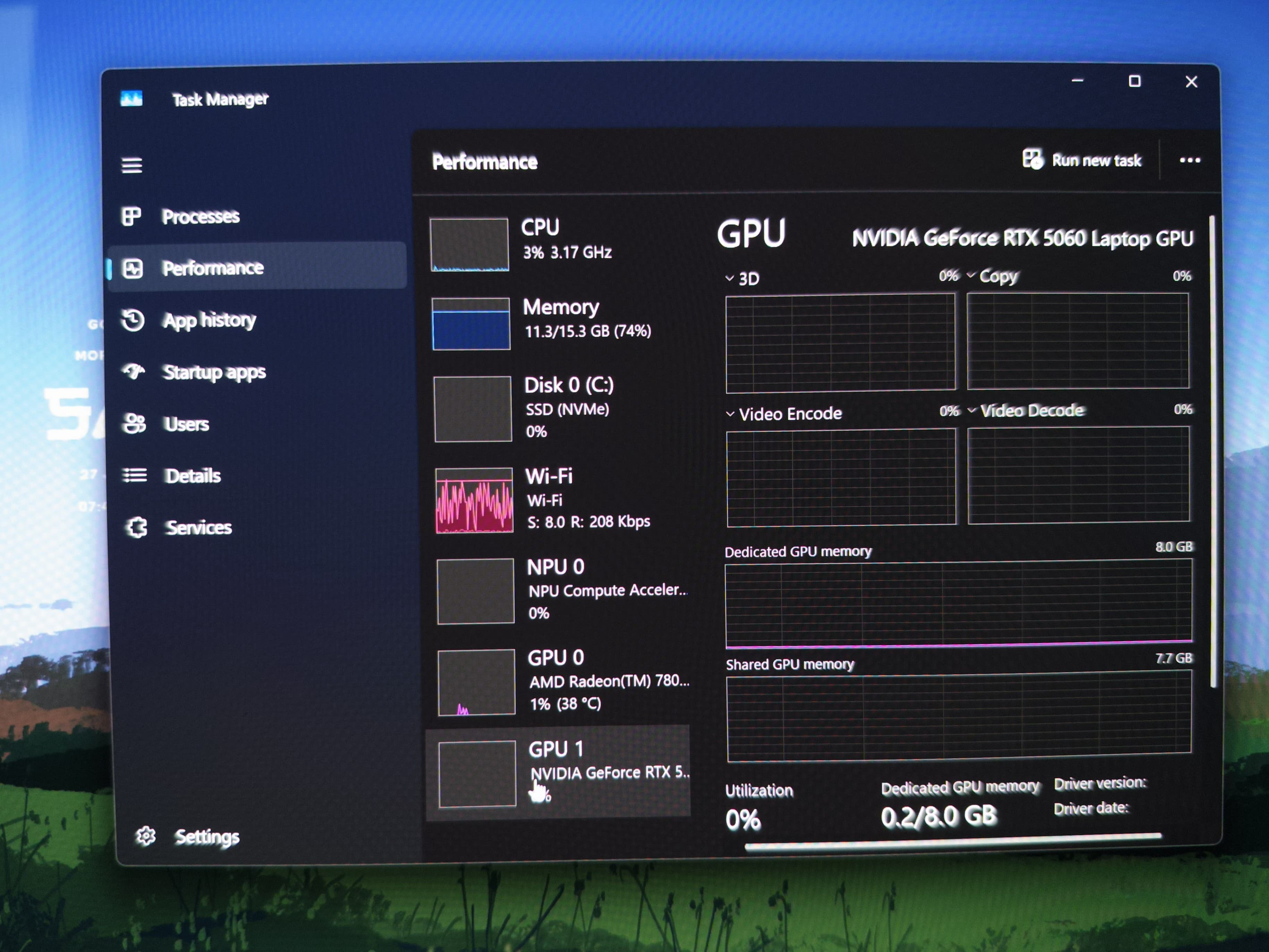Click the 7.7 GB shared memory scale label
The height and width of the screenshot is (952, 1269).
click(x=1174, y=658)
